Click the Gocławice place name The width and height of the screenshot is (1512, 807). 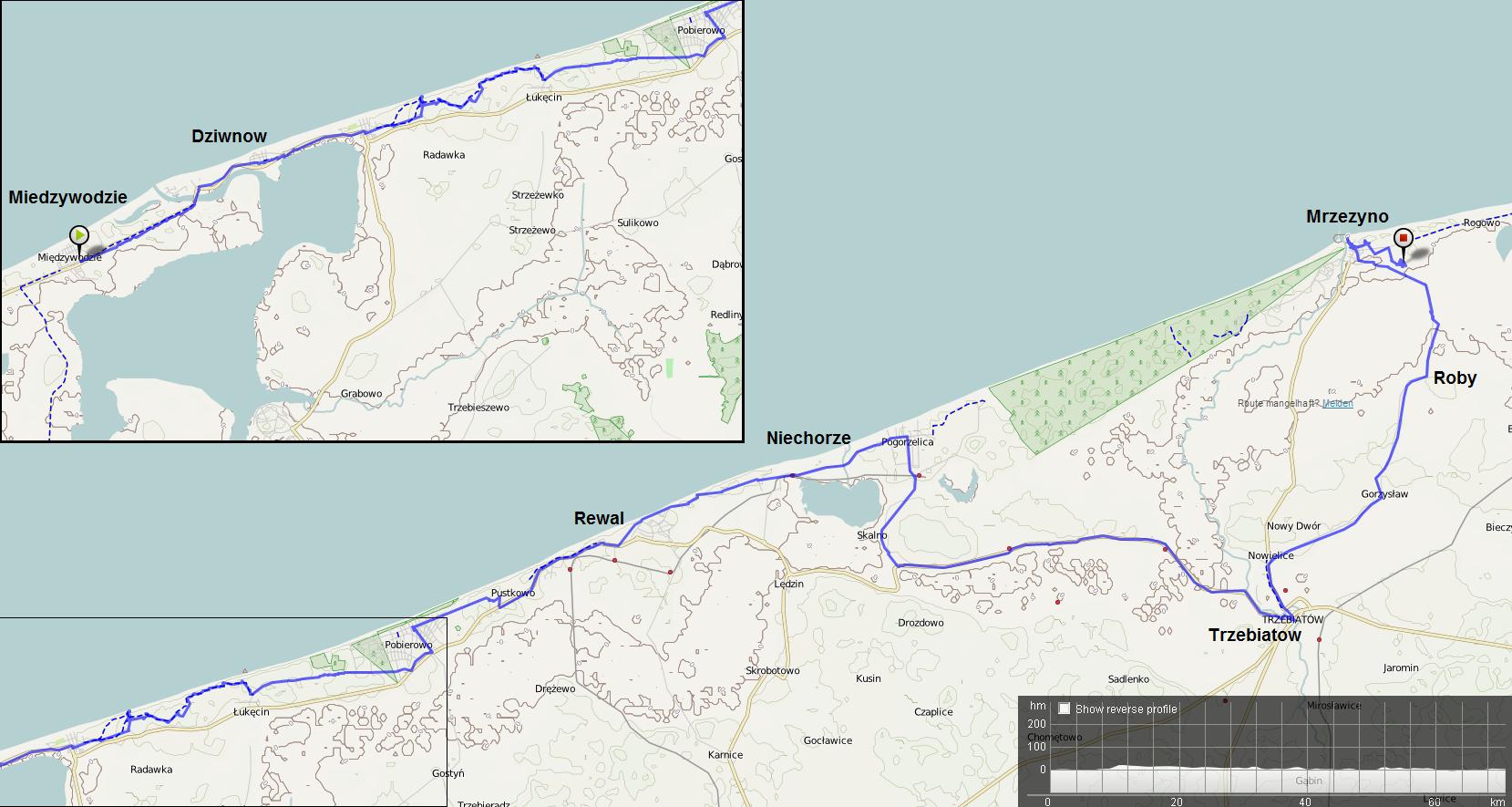828,740
